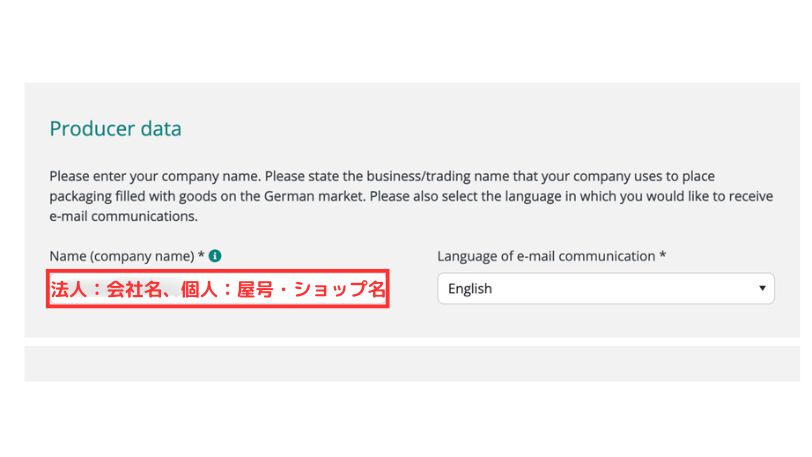Image resolution: width=812 pixels, height=457 pixels.
Task: Open the e-mail language dropdown
Action: (x=605, y=289)
